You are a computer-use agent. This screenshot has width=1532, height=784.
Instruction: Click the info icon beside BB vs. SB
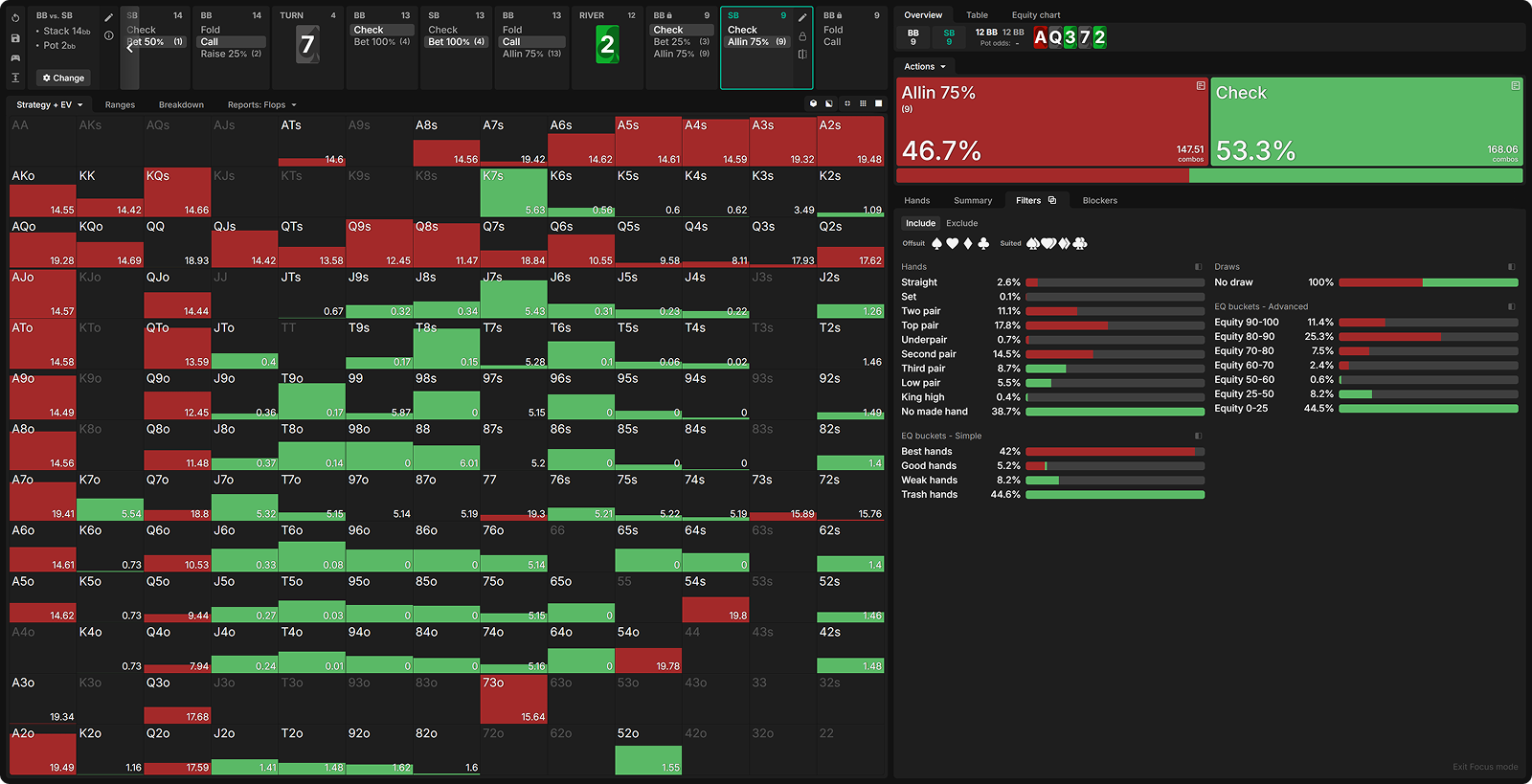click(x=109, y=35)
